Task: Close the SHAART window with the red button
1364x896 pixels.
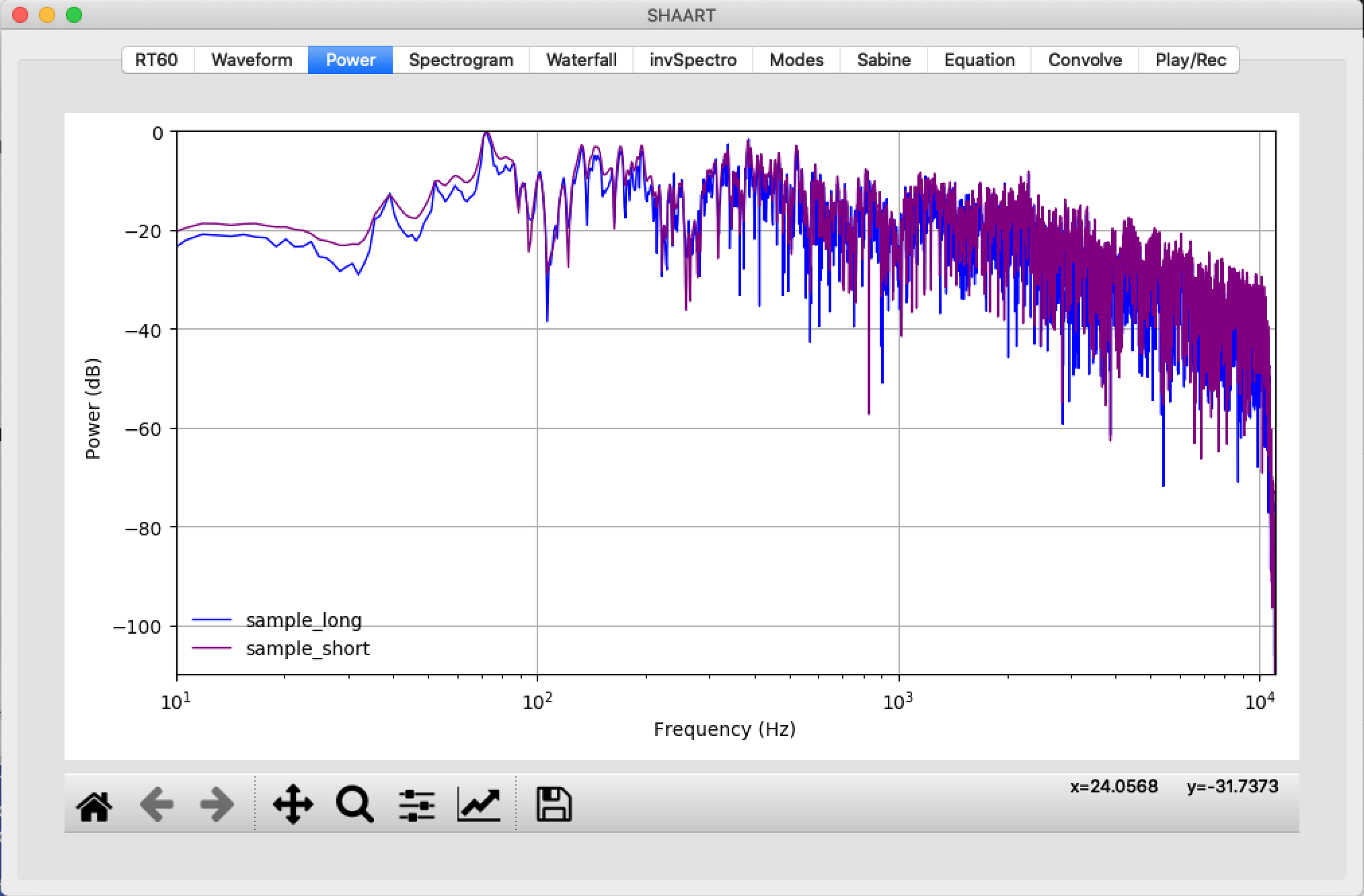Action: tap(20, 15)
